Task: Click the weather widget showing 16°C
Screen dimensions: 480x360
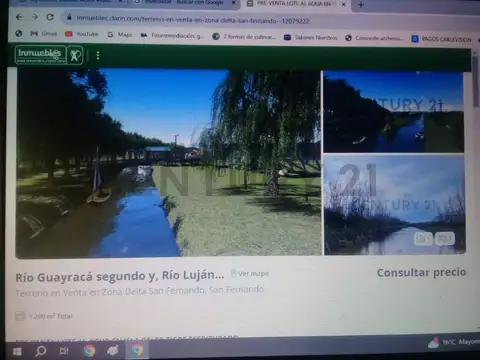Action: [x=454, y=342]
